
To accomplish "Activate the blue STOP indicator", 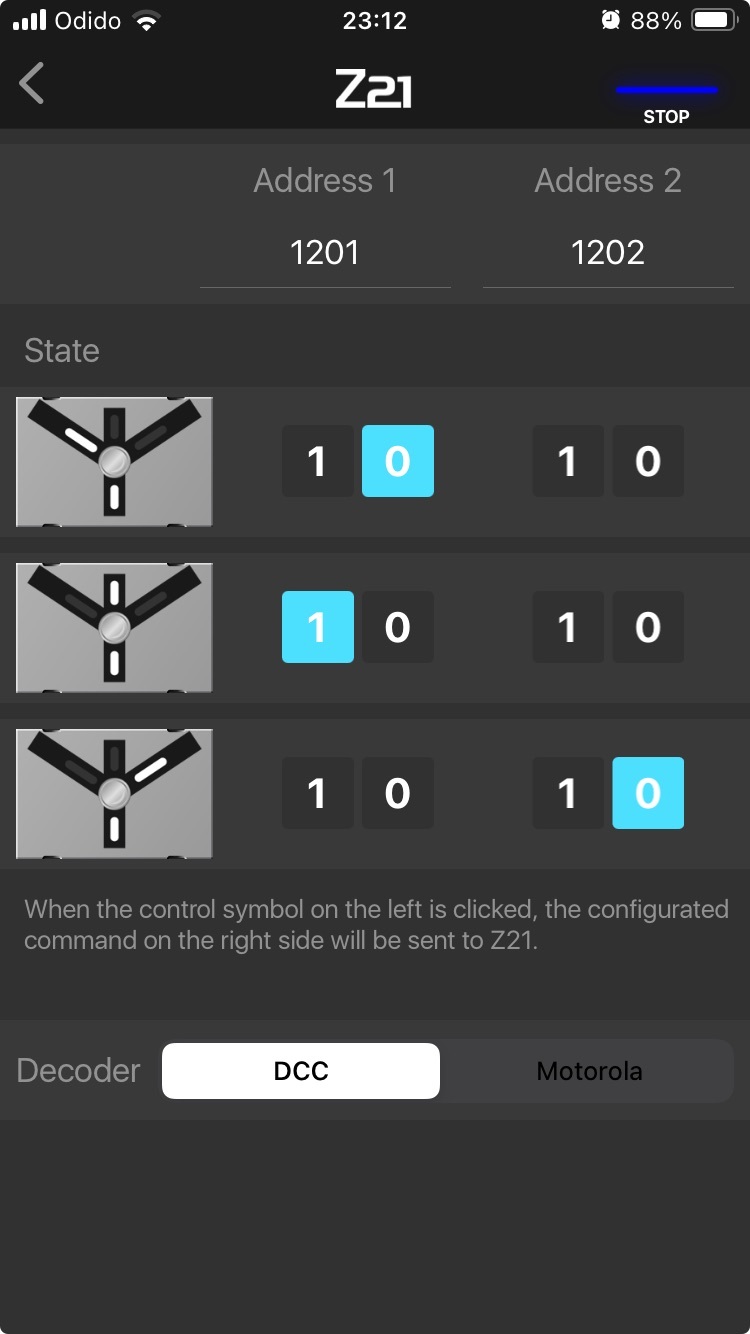I will point(666,100).
